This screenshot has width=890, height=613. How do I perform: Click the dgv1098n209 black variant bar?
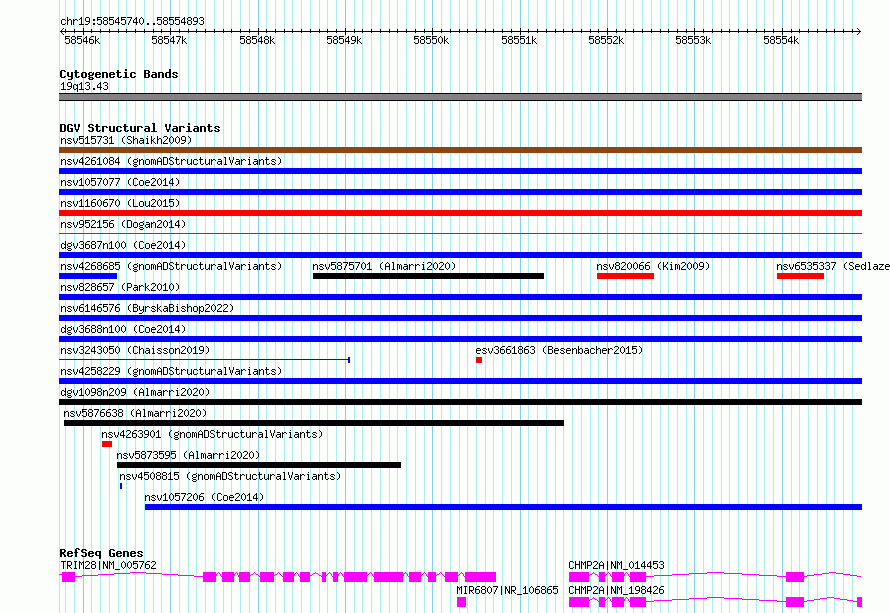coord(460,402)
